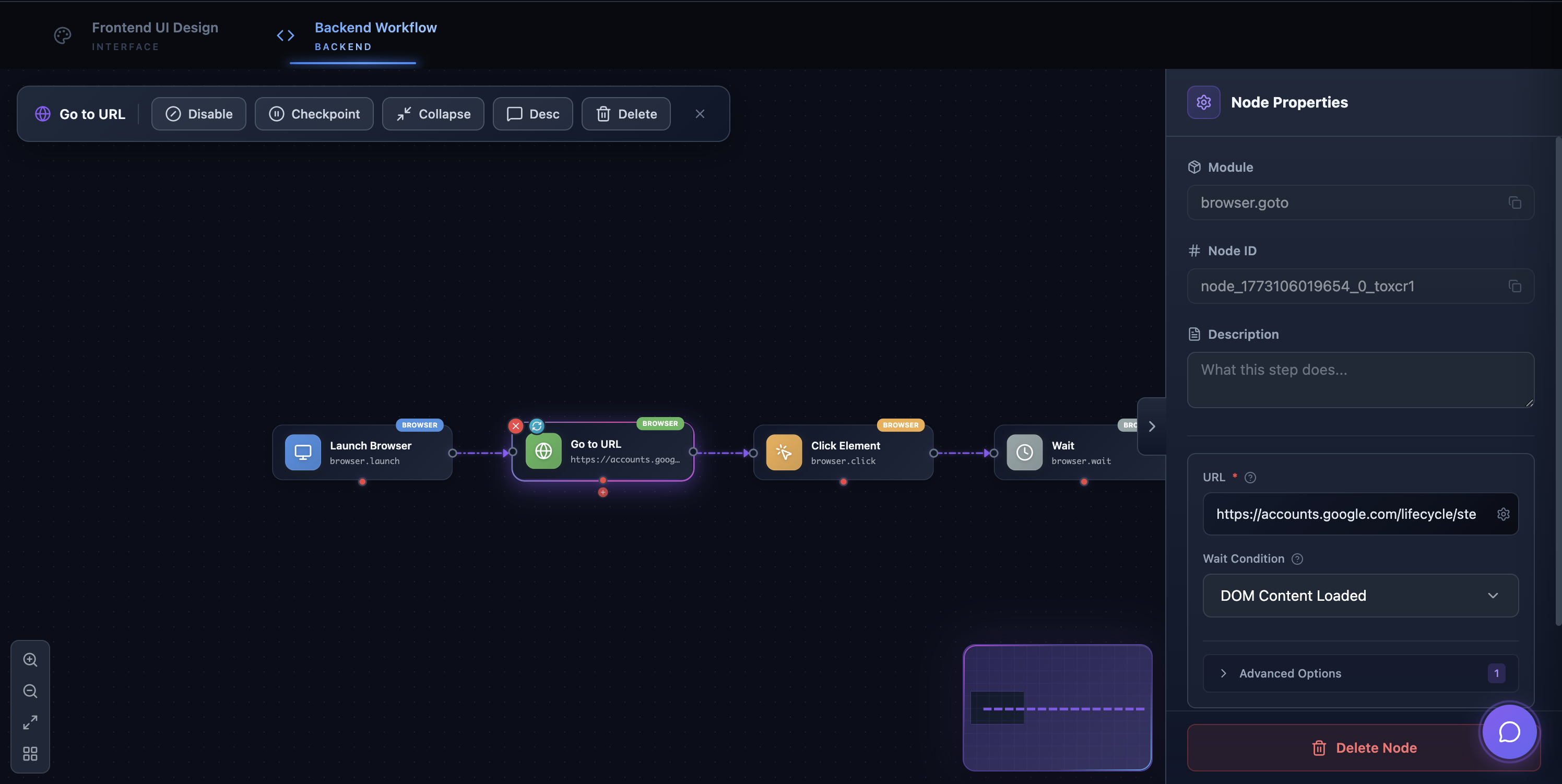
Task: Click the grid layout icon in canvas controls
Action: pyautogui.click(x=30, y=754)
